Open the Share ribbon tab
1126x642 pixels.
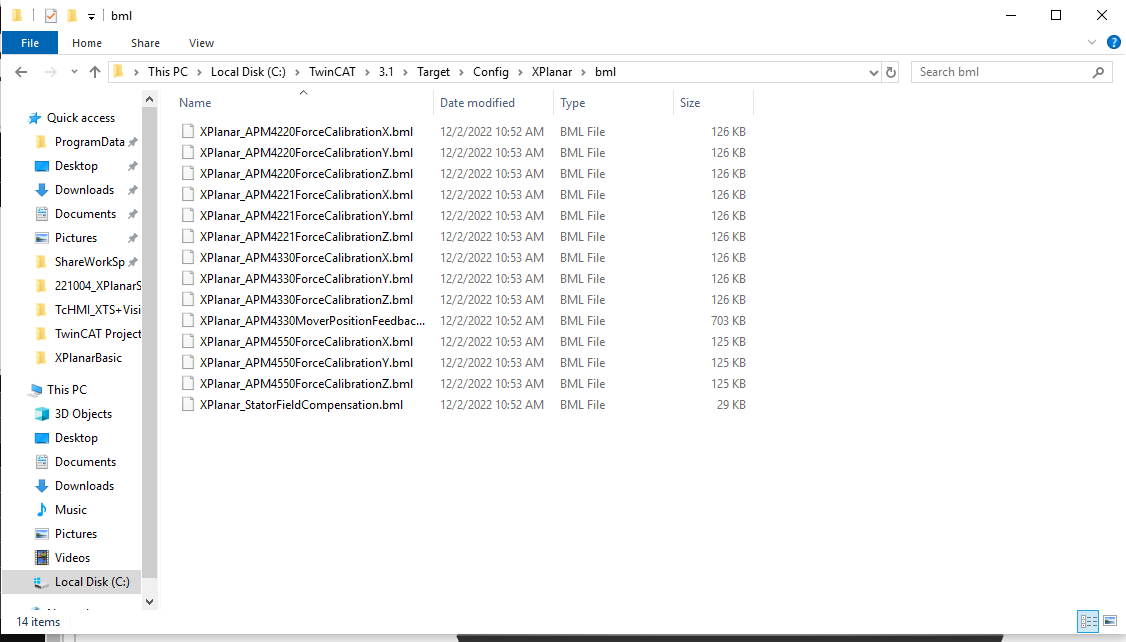(145, 43)
